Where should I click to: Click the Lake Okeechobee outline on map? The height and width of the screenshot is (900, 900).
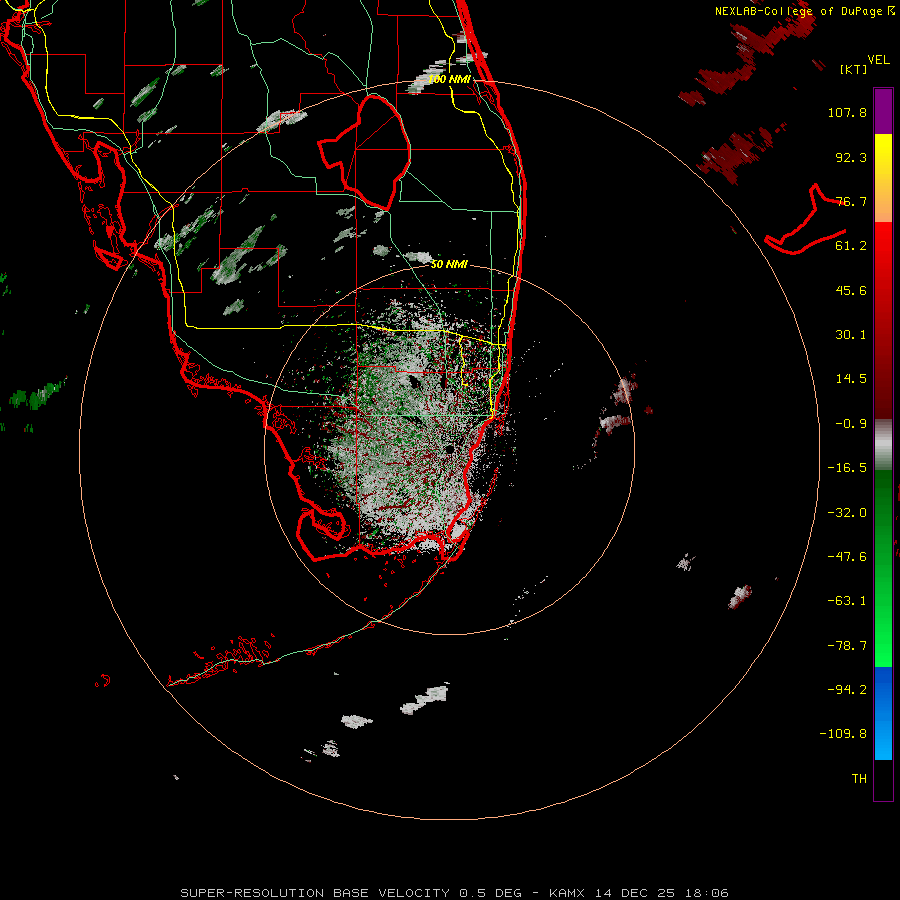(x=364, y=152)
